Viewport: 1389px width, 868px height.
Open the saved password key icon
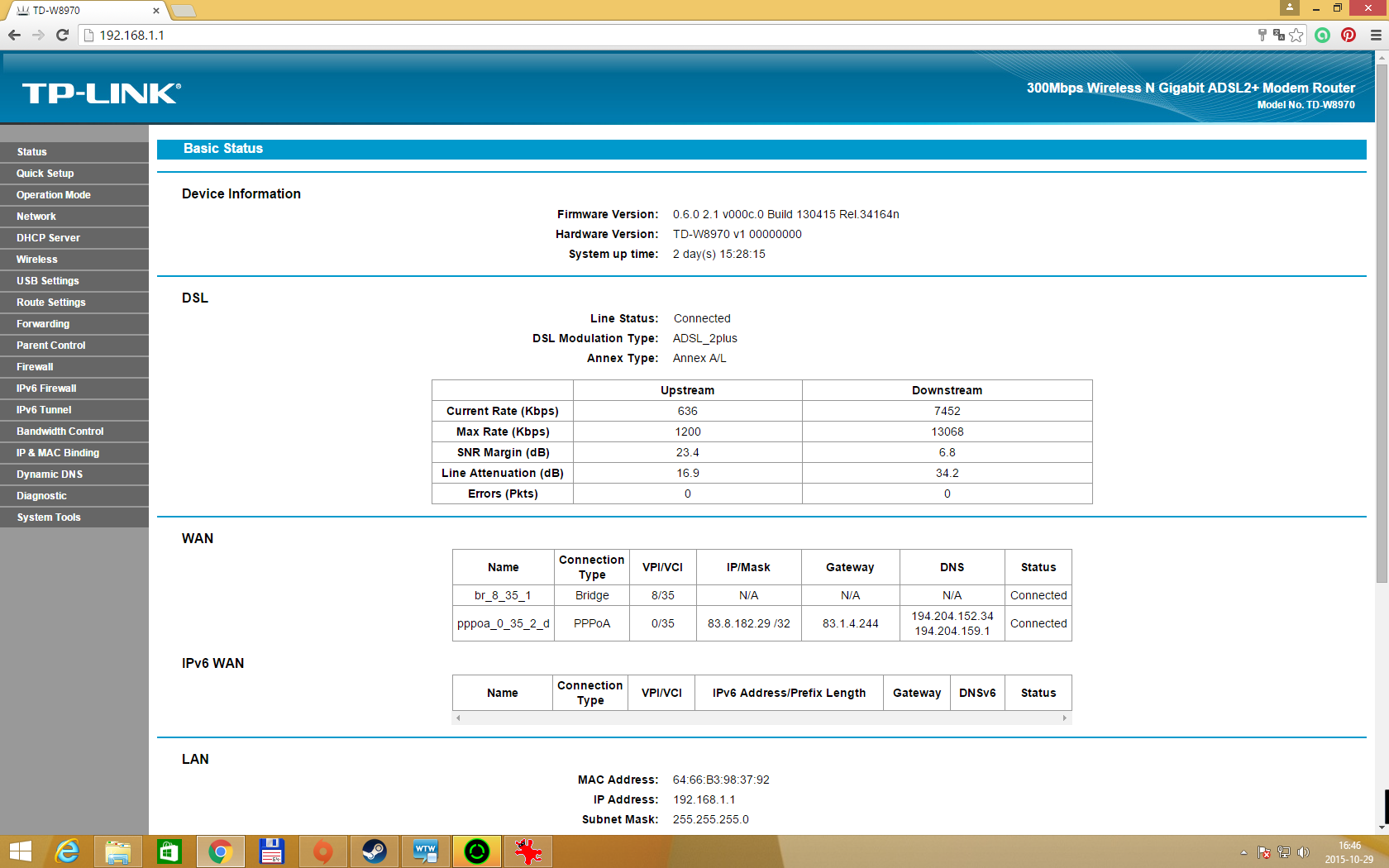point(1262,35)
